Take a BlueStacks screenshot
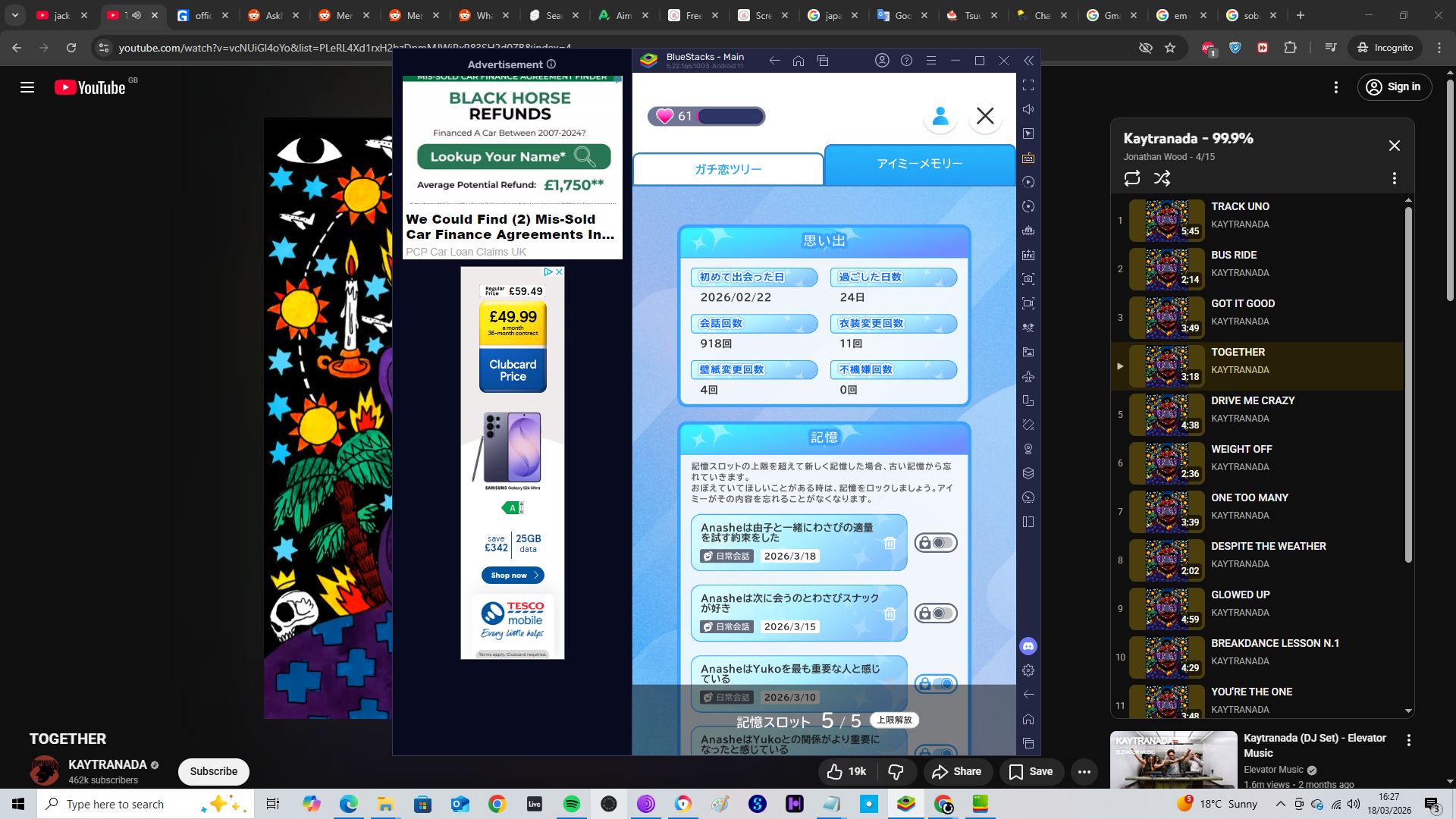The height and width of the screenshot is (819, 1456). pyautogui.click(x=1028, y=279)
